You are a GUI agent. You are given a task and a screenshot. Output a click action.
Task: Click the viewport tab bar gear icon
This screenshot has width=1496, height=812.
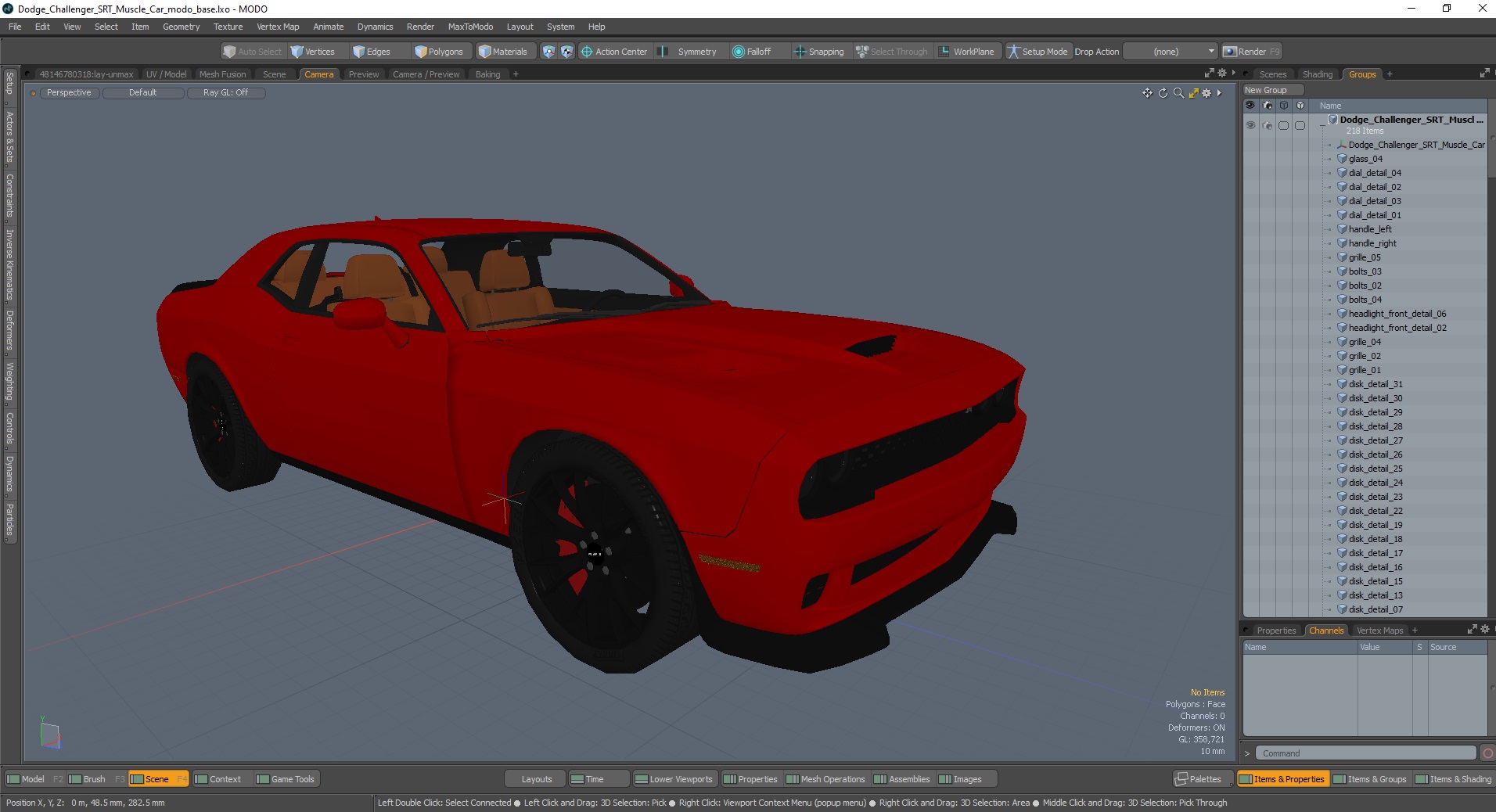pyautogui.click(x=1222, y=73)
